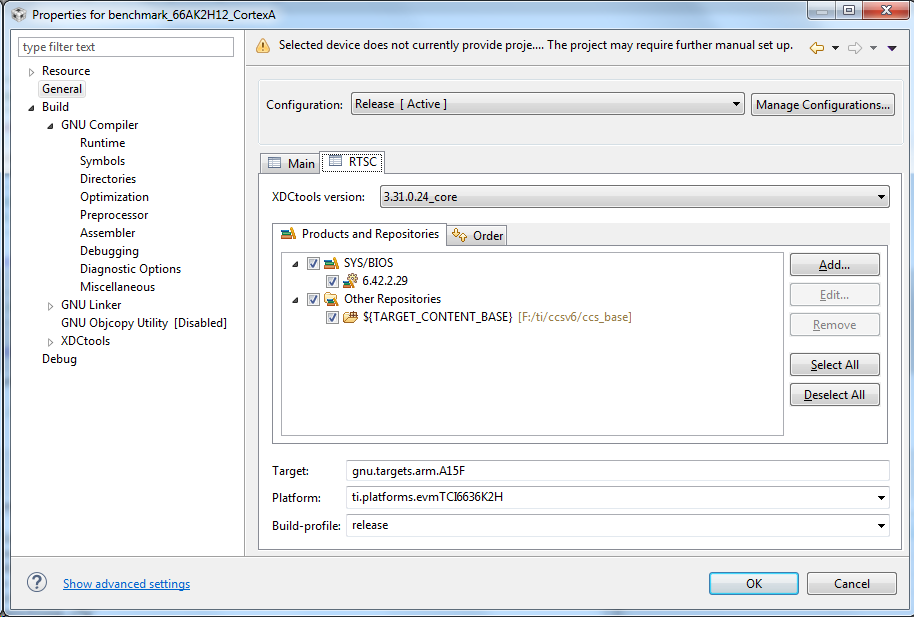
Task: Expand the Resource tree node
Action: pos(31,72)
